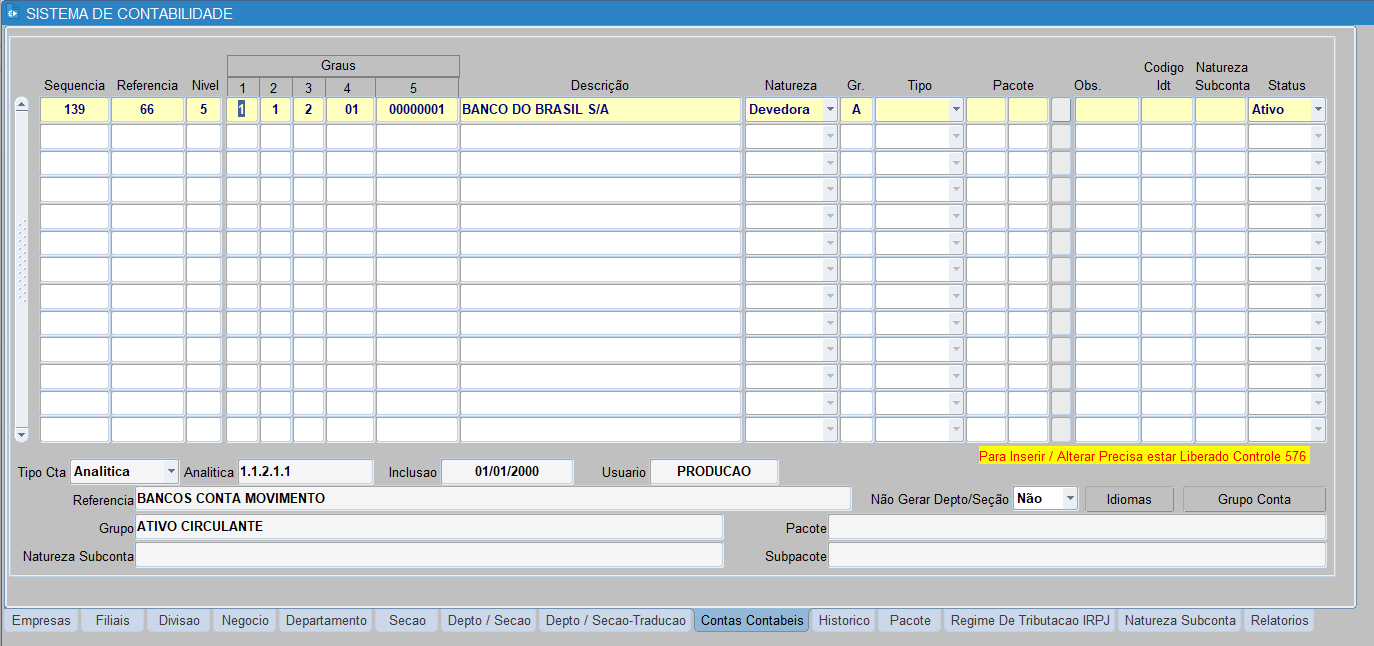Click the record scrollbar down arrow

click(21, 435)
